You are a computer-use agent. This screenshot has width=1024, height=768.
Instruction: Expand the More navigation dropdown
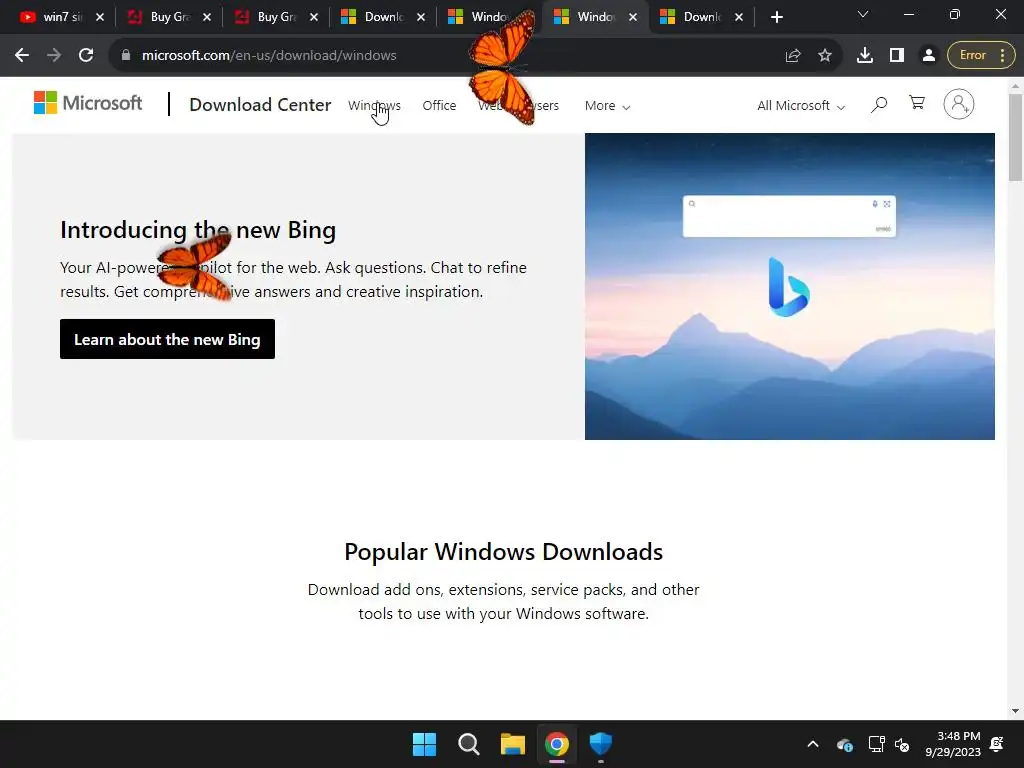(607, 106)
